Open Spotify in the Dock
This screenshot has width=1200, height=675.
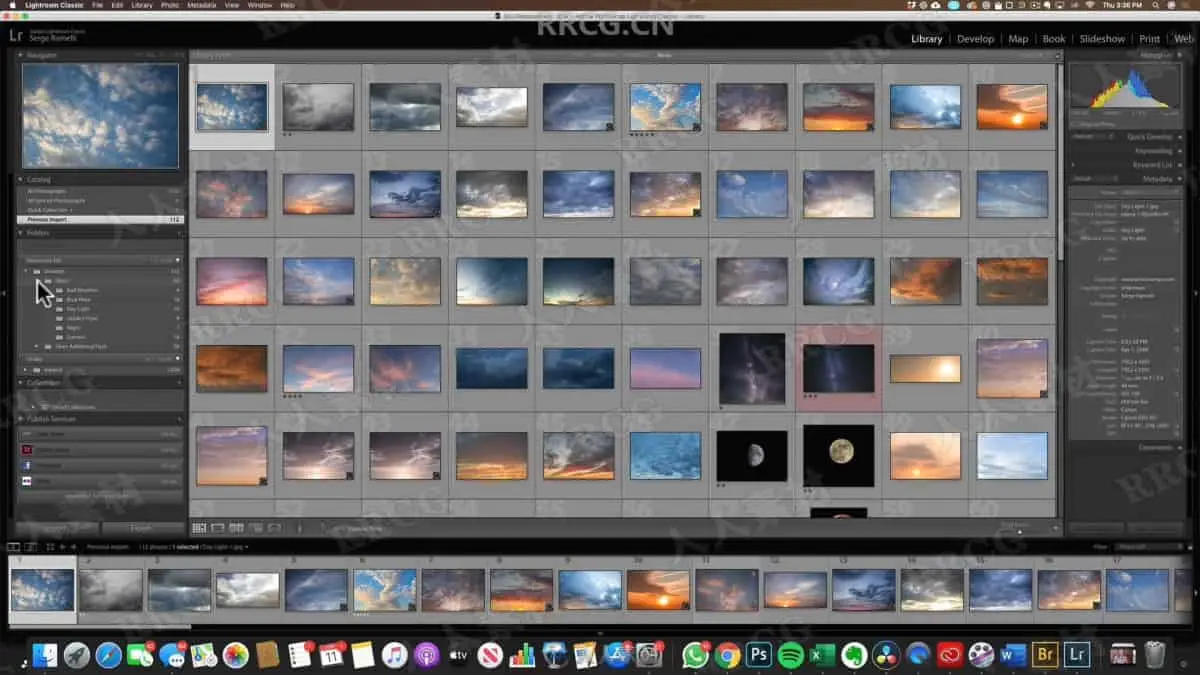[790, 655]
